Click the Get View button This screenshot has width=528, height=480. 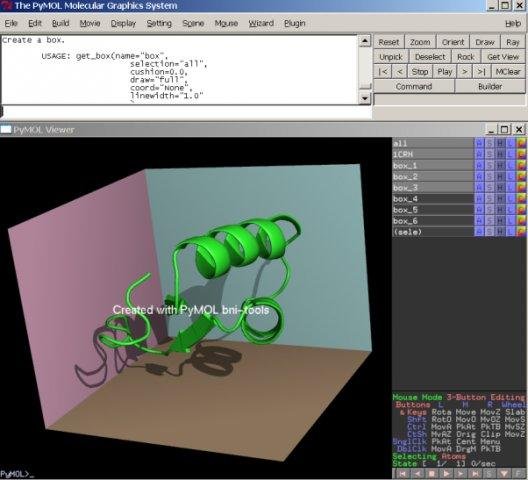click(503, 57)
